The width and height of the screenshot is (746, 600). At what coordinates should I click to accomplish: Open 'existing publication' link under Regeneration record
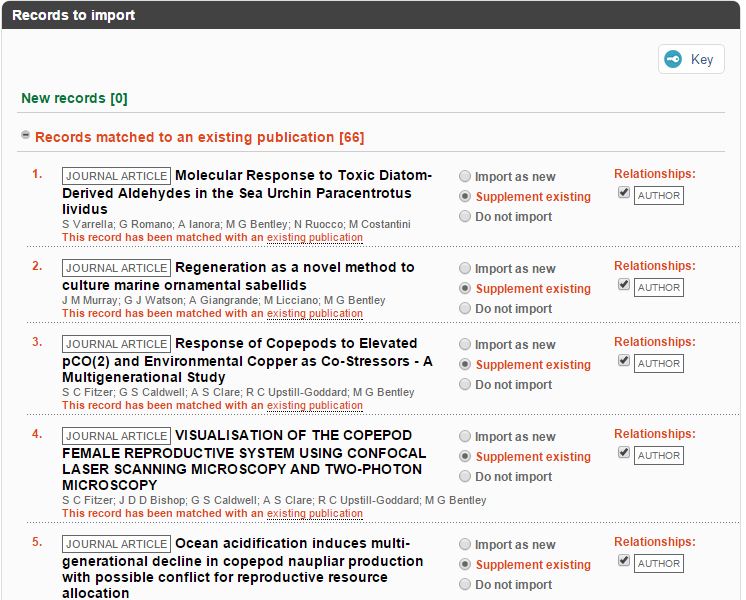pyautogui.click(x=314, y=314)
